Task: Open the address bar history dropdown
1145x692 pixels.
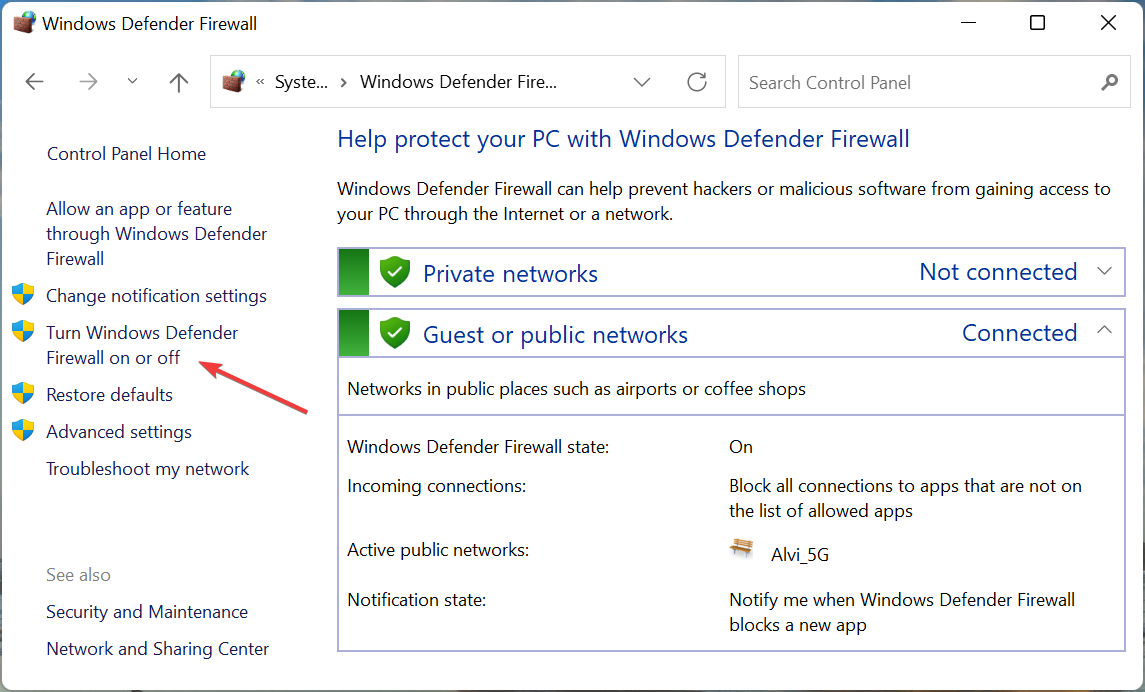Action: pyautogui.click(x=641, y=82)
